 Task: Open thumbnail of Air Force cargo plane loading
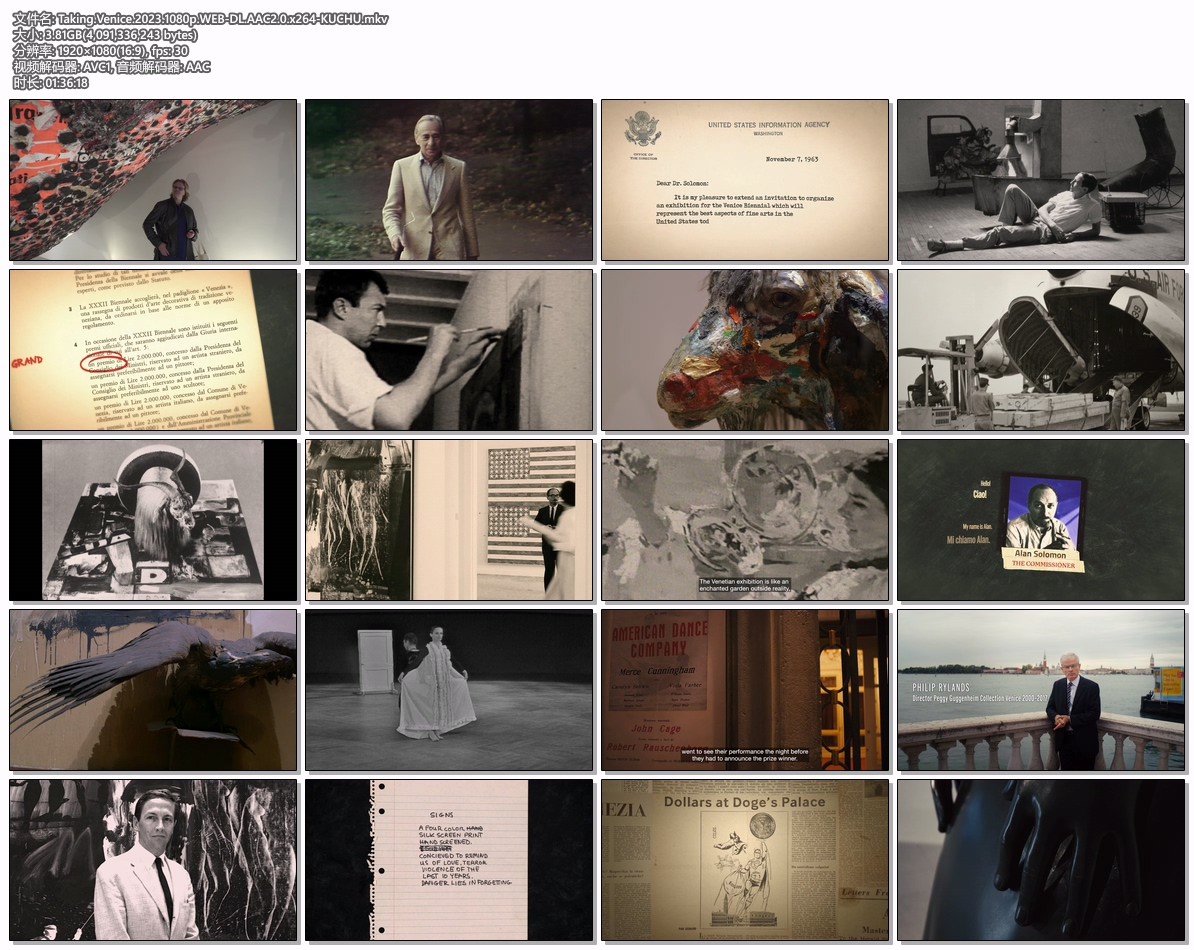click(x=1041, y=350)
